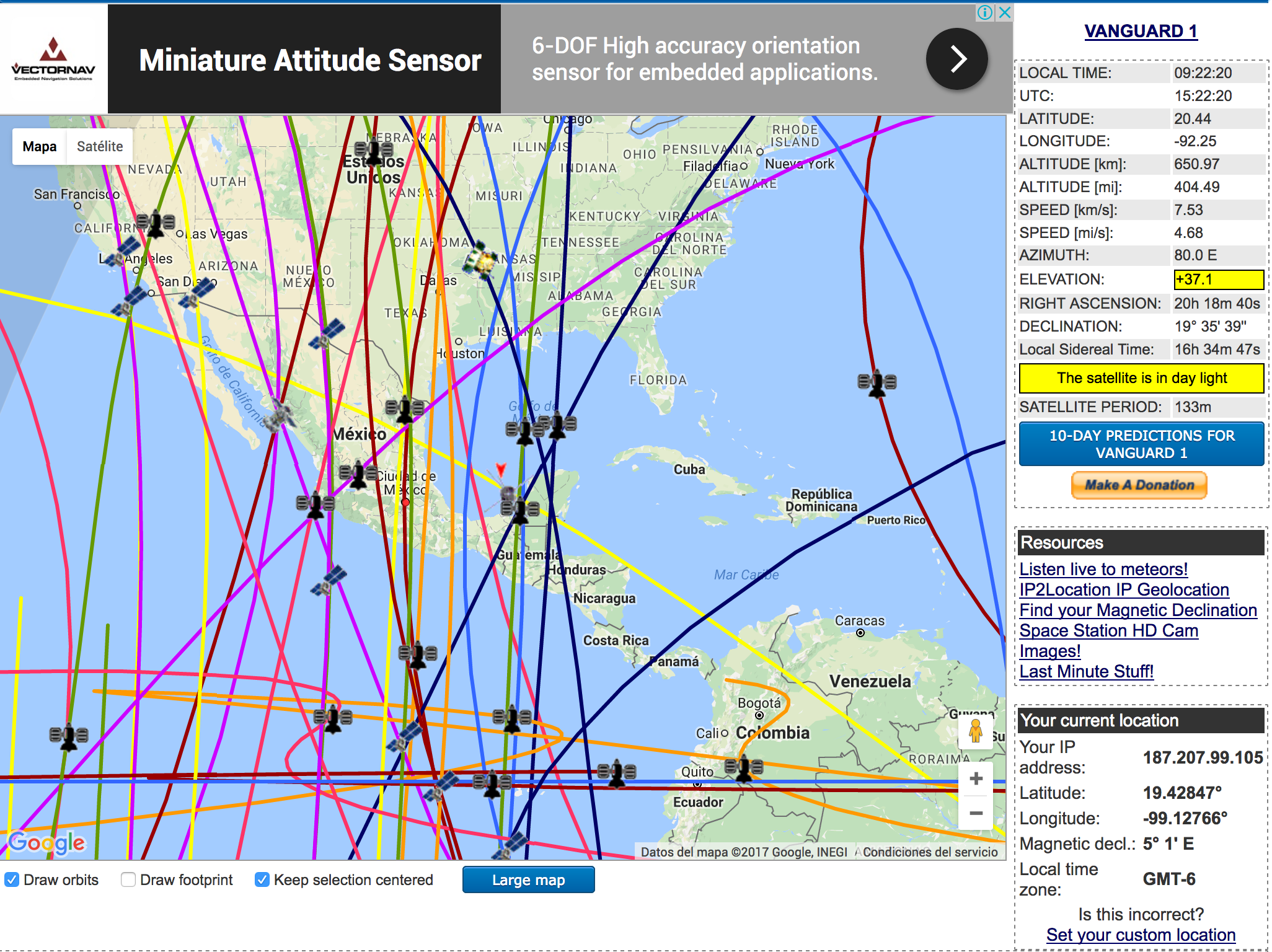The image size is (1272, 952).
Task: Open Condiciones del servicio link on the map
Action: [x=930, y=852]
